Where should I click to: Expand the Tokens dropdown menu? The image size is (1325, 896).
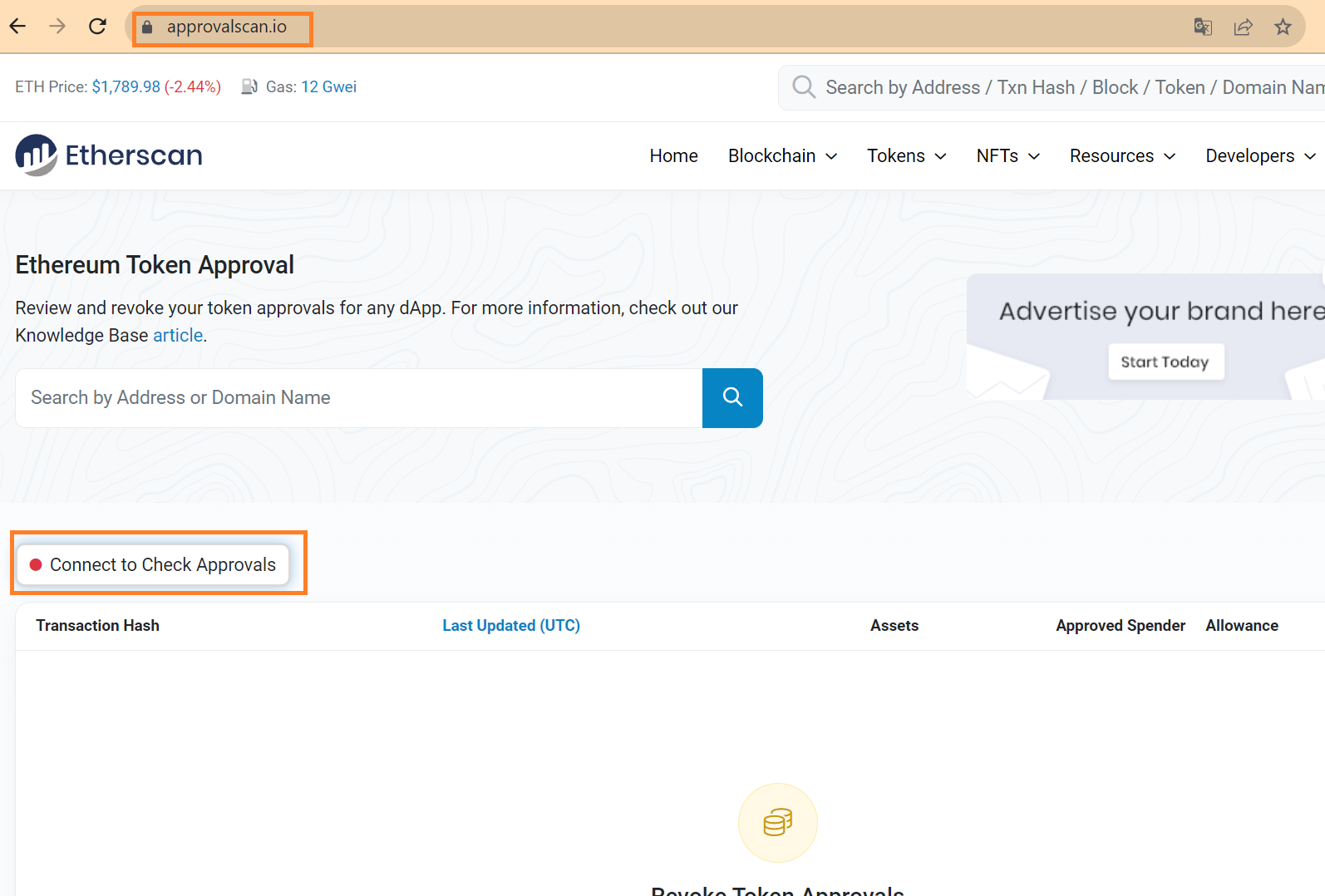pyautogui.click(x=907, y=156)
